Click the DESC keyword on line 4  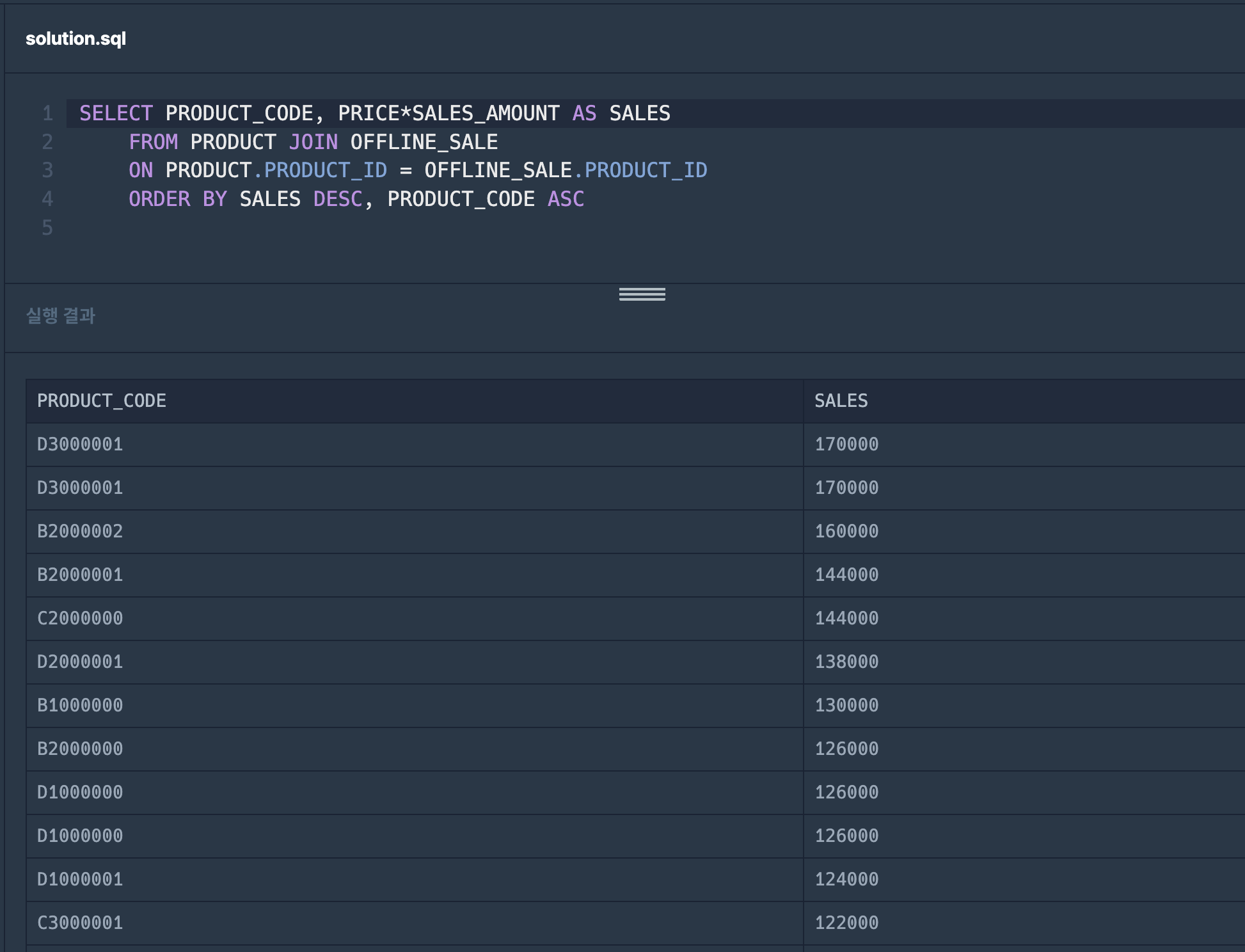[x=337, y=200]
